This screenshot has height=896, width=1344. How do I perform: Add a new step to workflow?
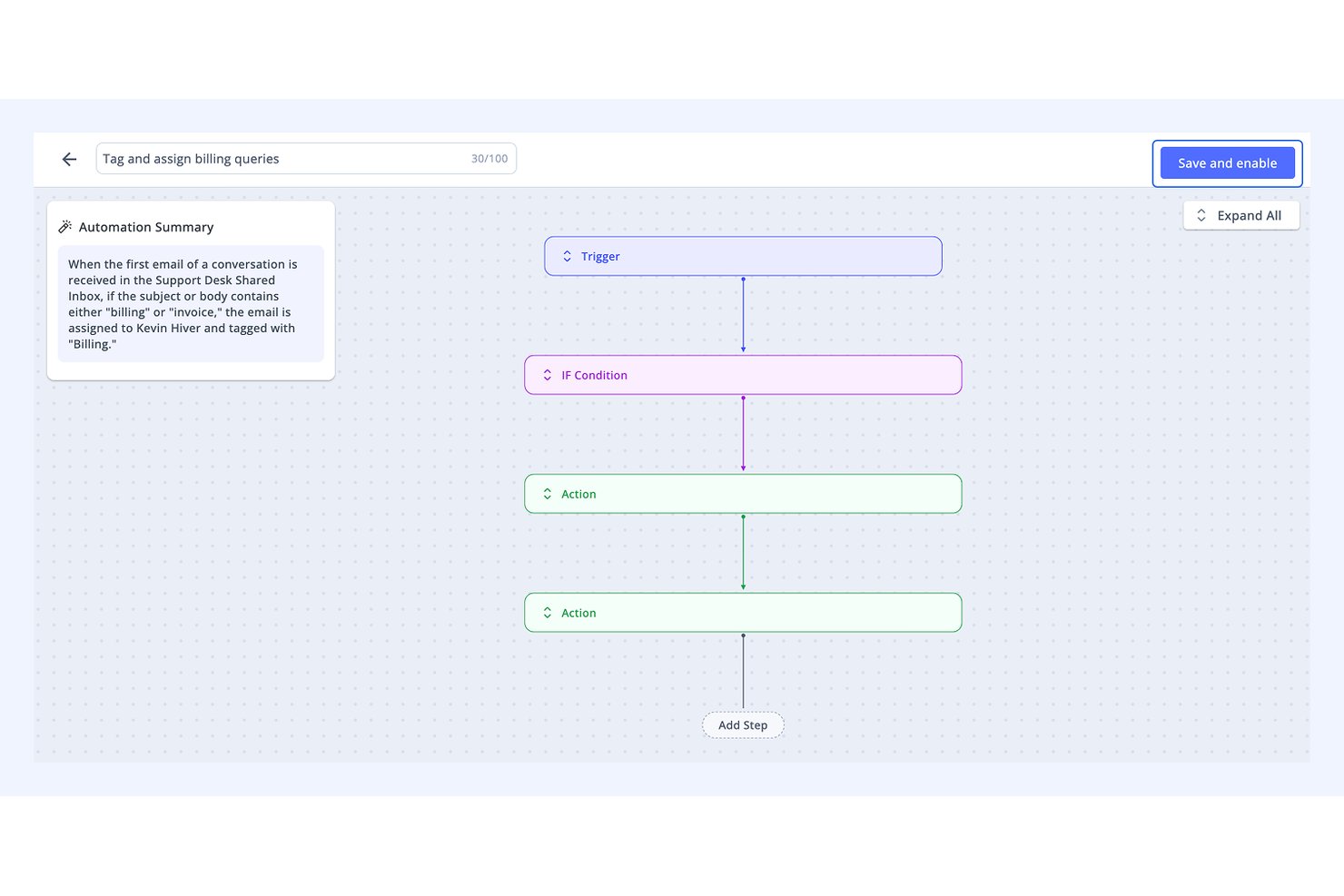pos(743,724)
